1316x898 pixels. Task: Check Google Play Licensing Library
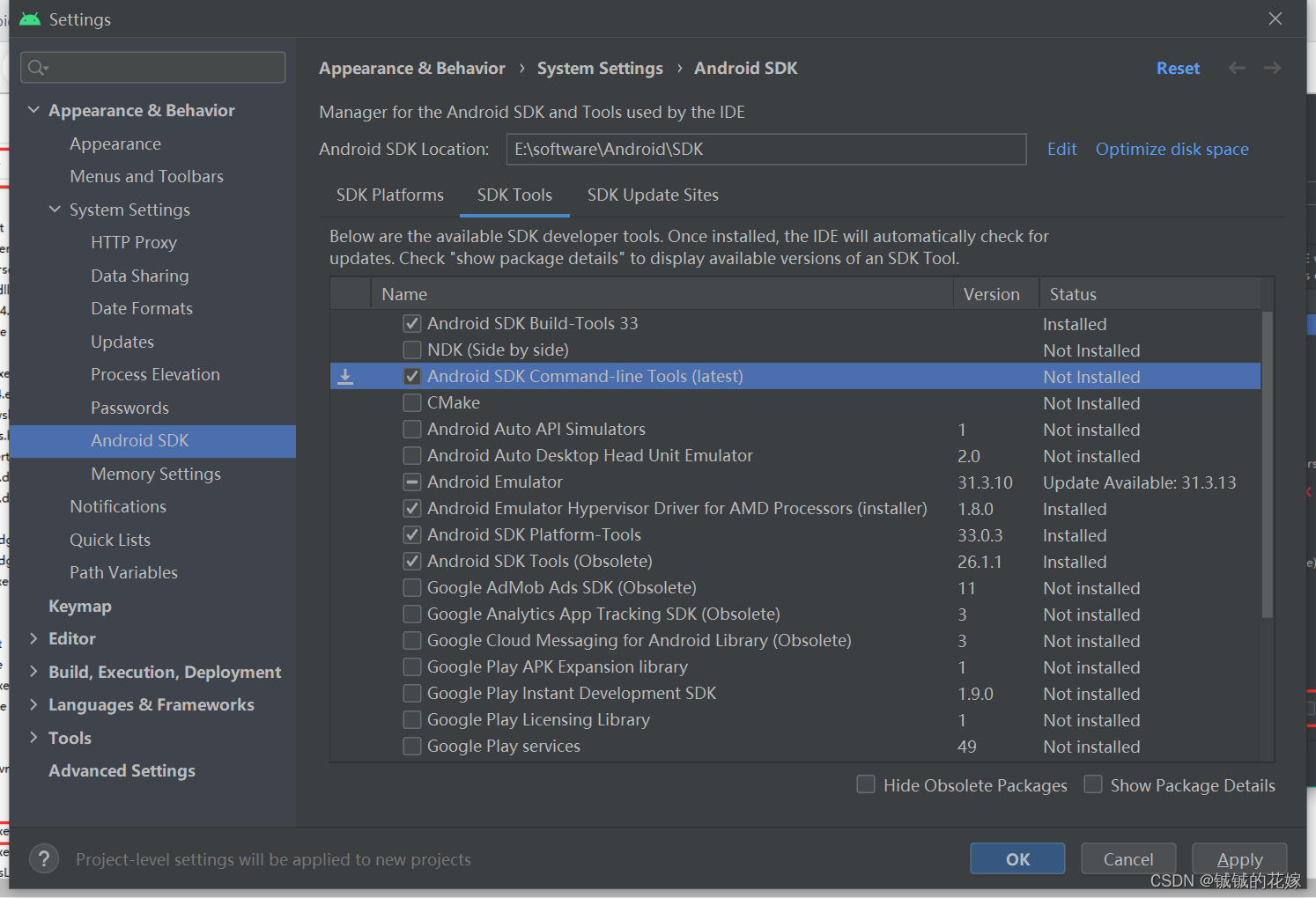(x=411, y=719)
